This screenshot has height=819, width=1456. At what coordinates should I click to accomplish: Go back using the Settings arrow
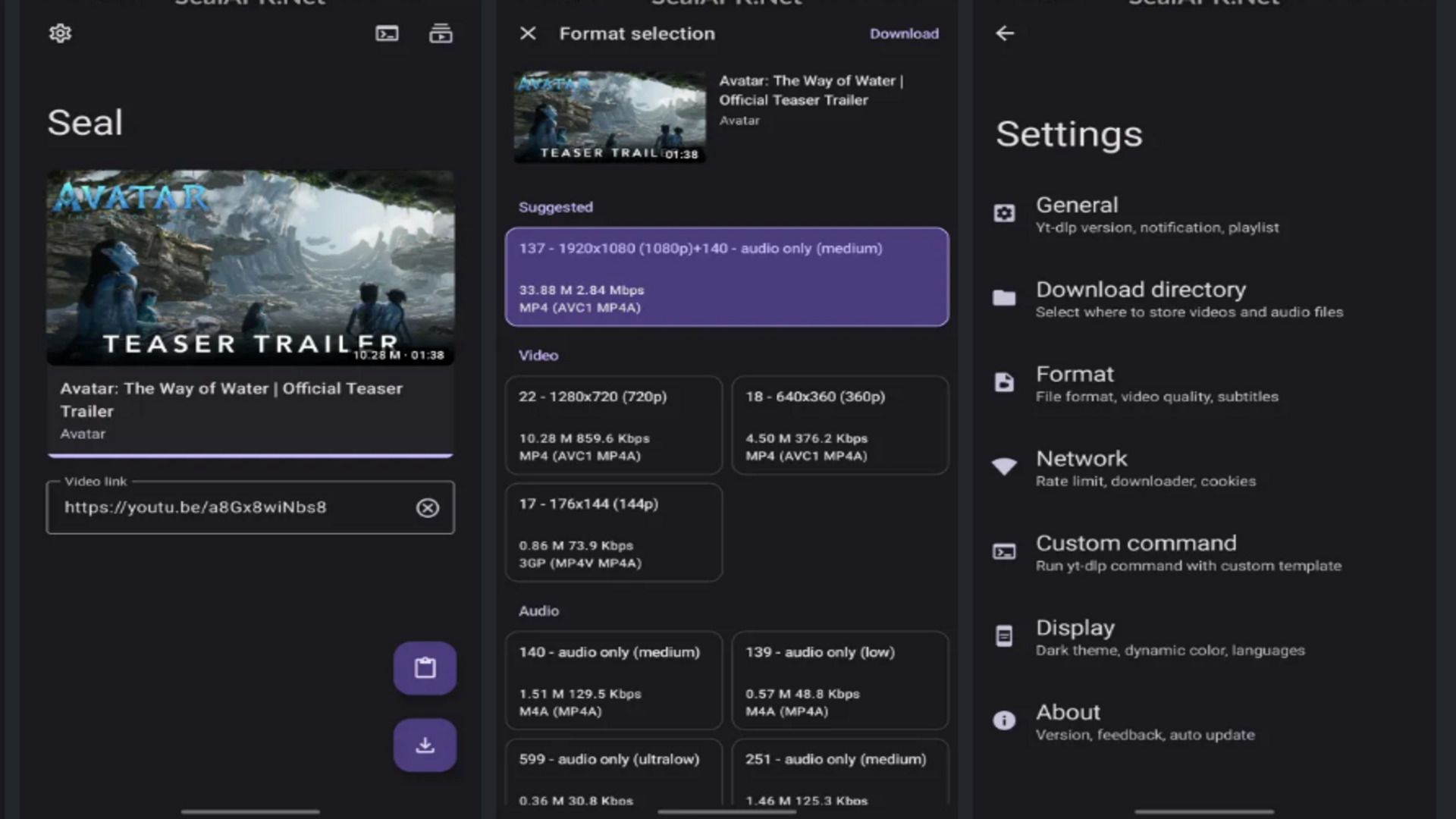tap(1005, 33)
